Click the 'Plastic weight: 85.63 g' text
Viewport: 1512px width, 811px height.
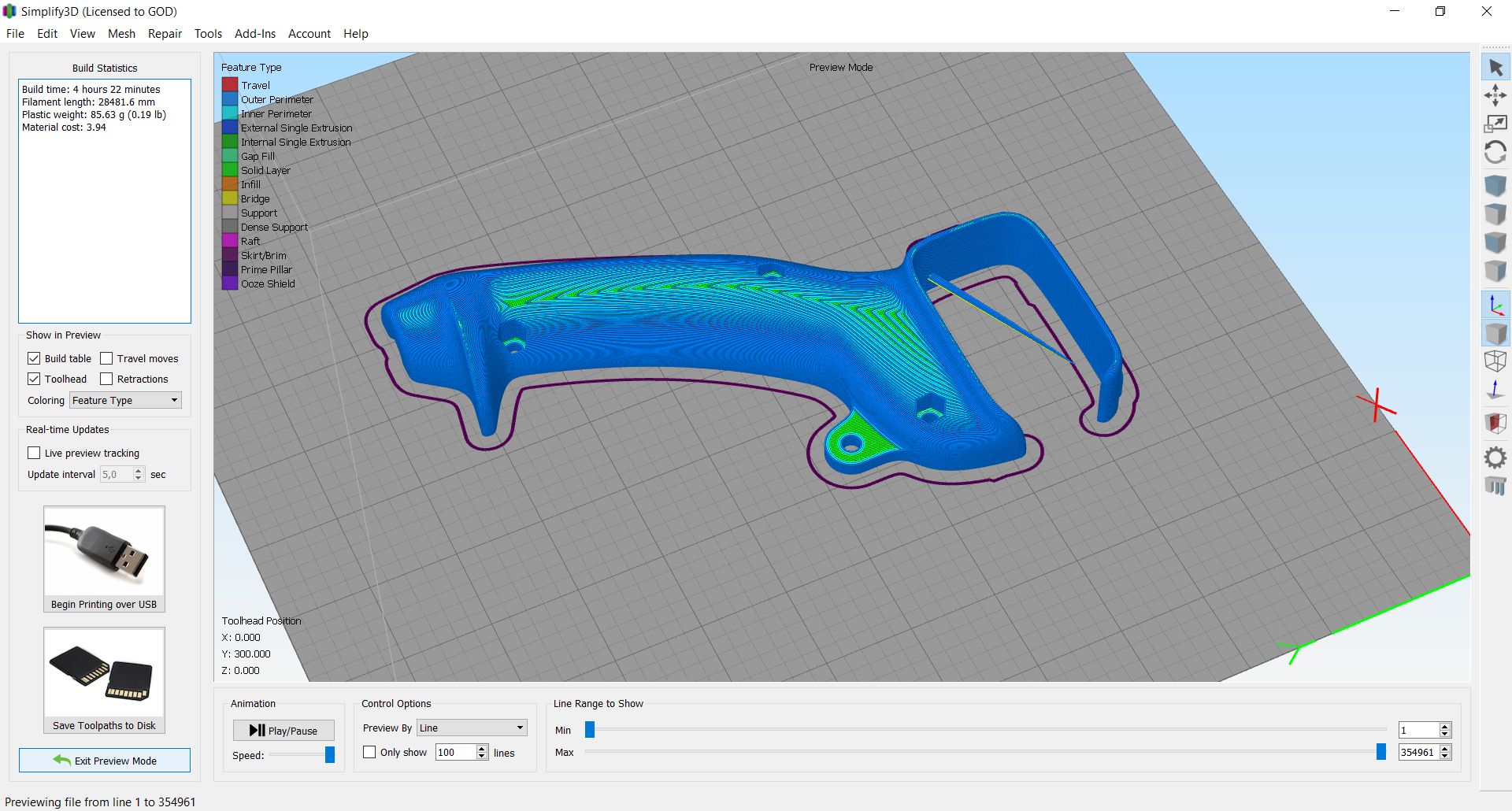pyautogui.click(x=94, y=115)
